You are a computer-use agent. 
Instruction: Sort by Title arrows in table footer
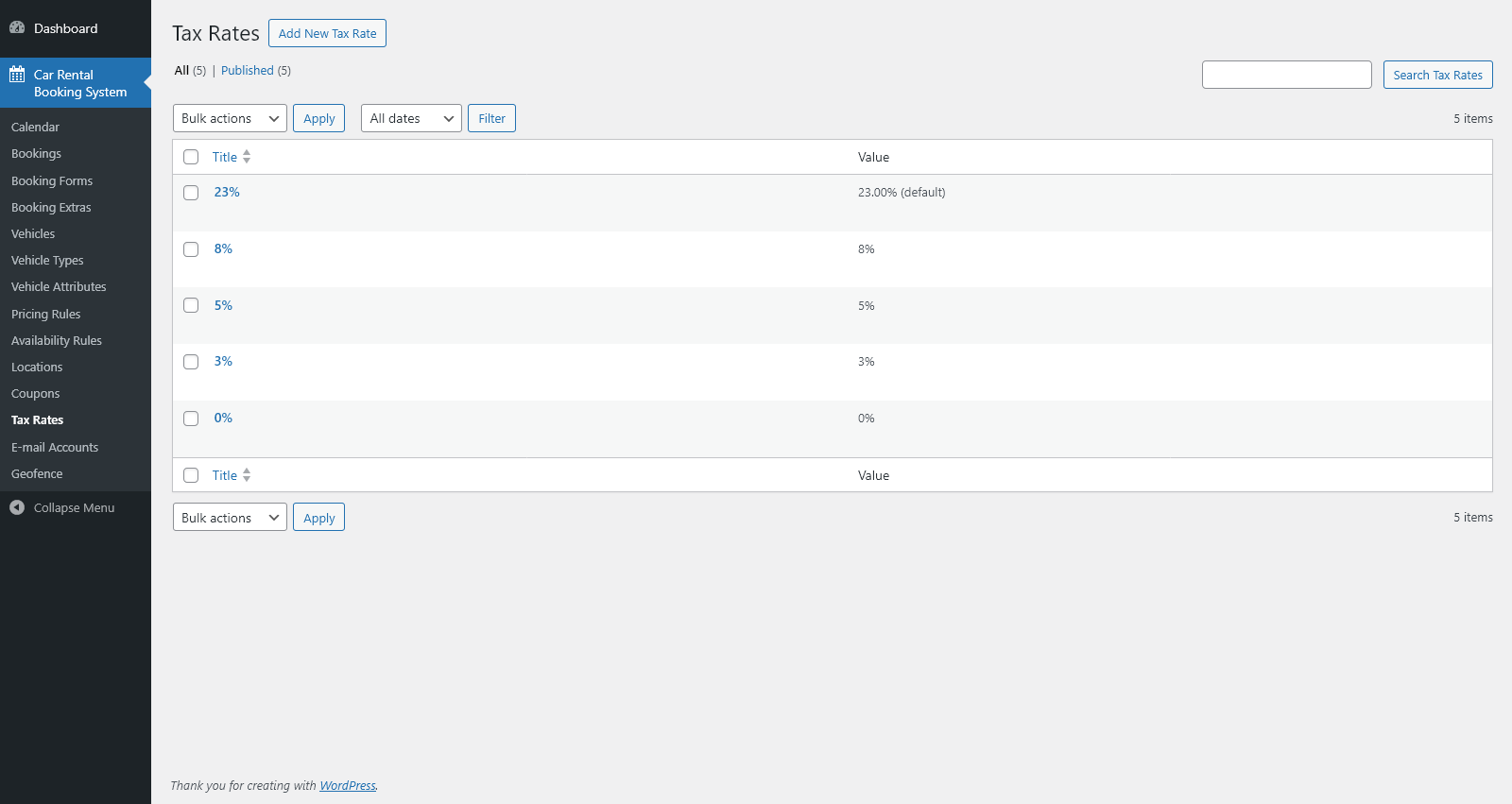[x=247, y=475]
